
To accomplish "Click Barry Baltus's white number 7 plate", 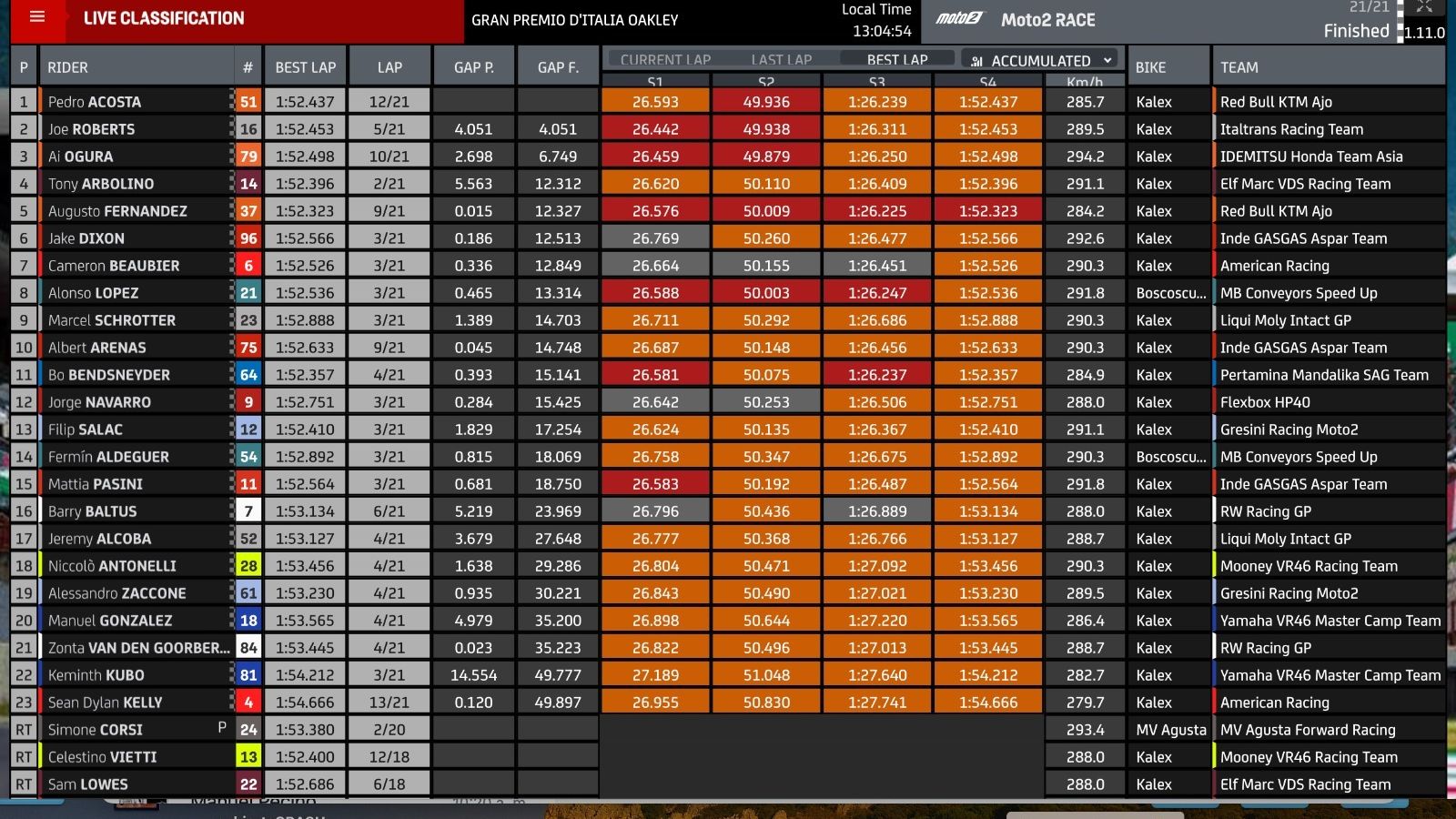I will (x=247, y=511).
